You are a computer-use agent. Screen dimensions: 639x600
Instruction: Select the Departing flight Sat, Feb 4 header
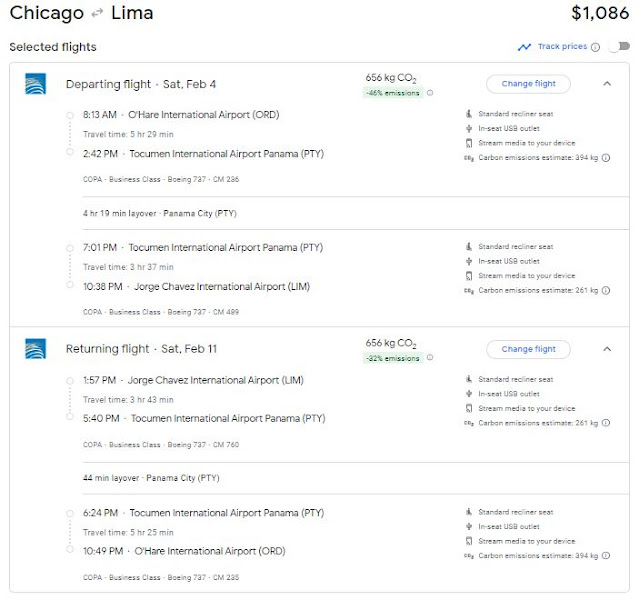point(140,84)
